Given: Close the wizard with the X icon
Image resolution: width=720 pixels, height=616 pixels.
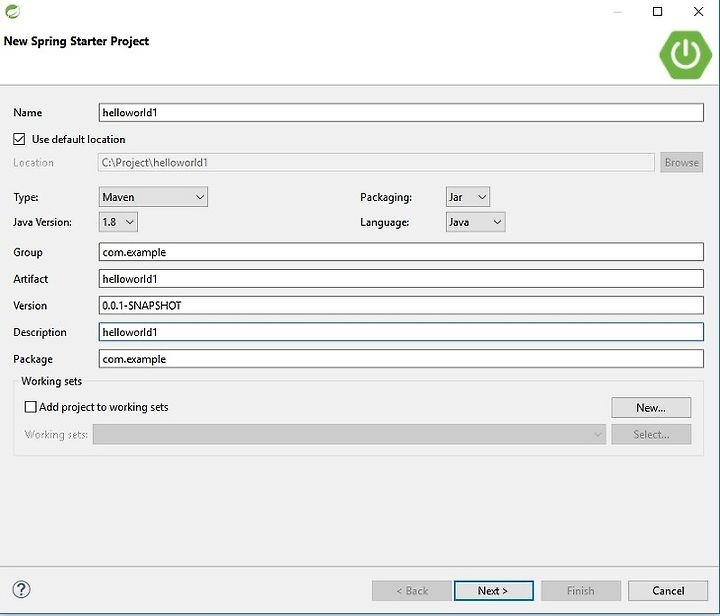Looking at the screenshot, I should click(x=698, y=11).
